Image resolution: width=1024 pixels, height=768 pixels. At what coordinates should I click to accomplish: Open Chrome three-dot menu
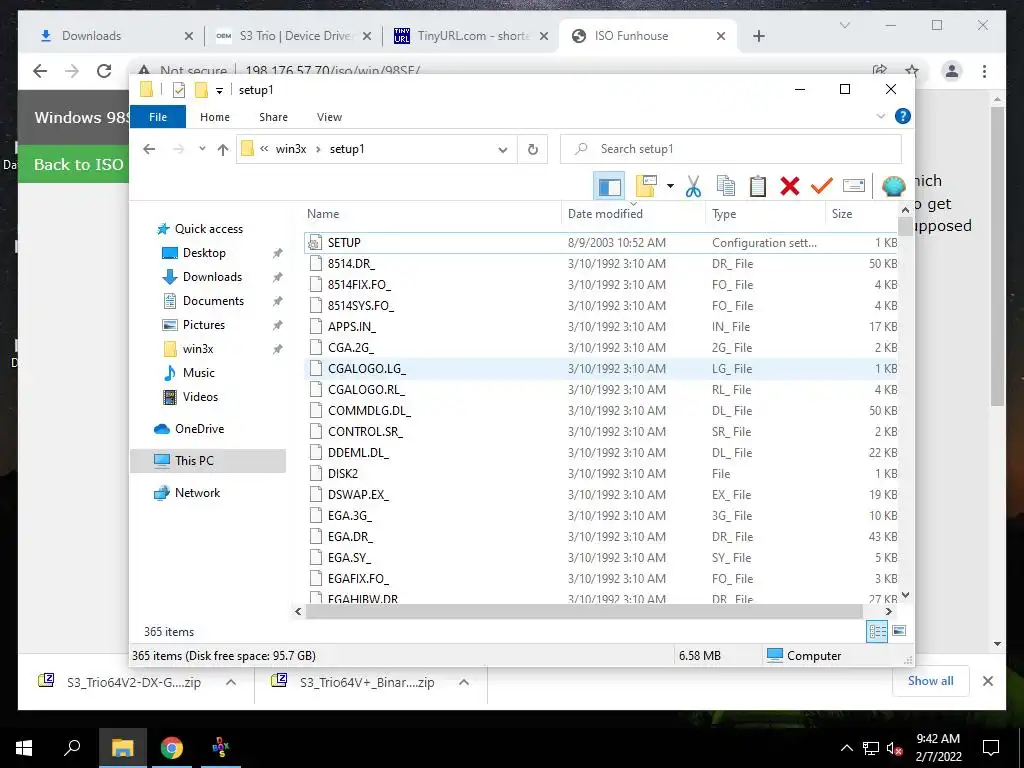[984, 71]
